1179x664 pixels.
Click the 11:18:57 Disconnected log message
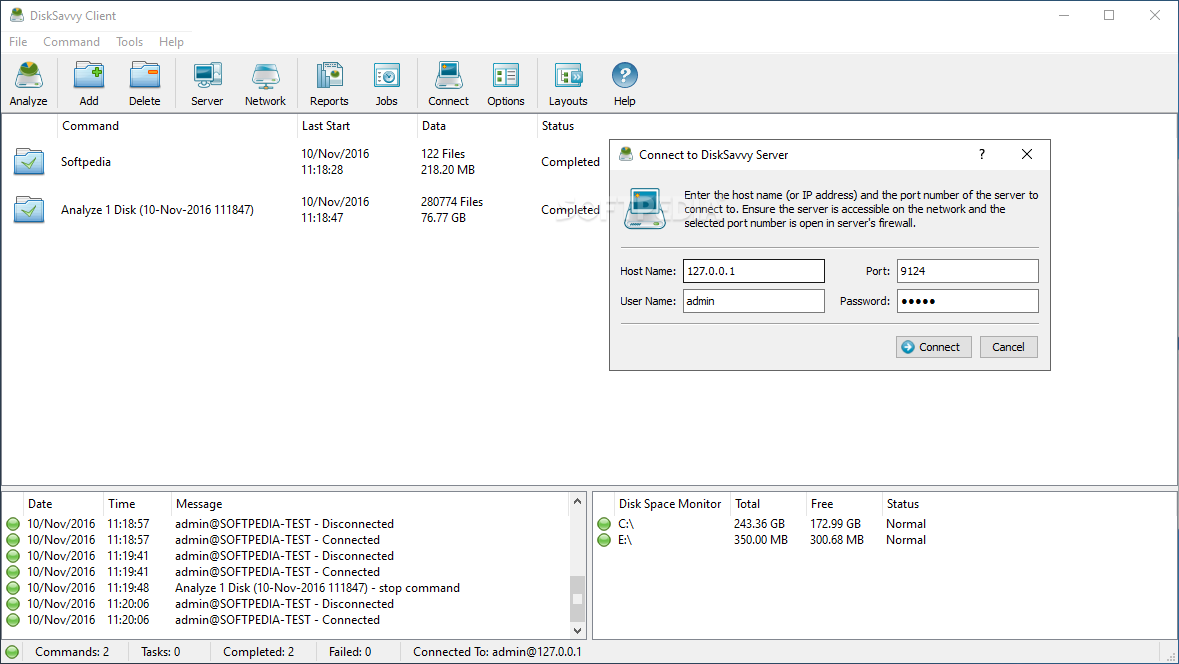[x=284, y=524]
